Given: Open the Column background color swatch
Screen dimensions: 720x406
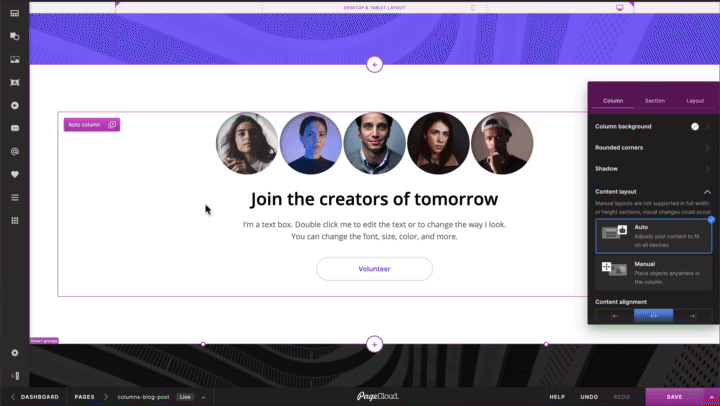Looking at the screenshot, I should pyautogui.click(x=695, y=126).
